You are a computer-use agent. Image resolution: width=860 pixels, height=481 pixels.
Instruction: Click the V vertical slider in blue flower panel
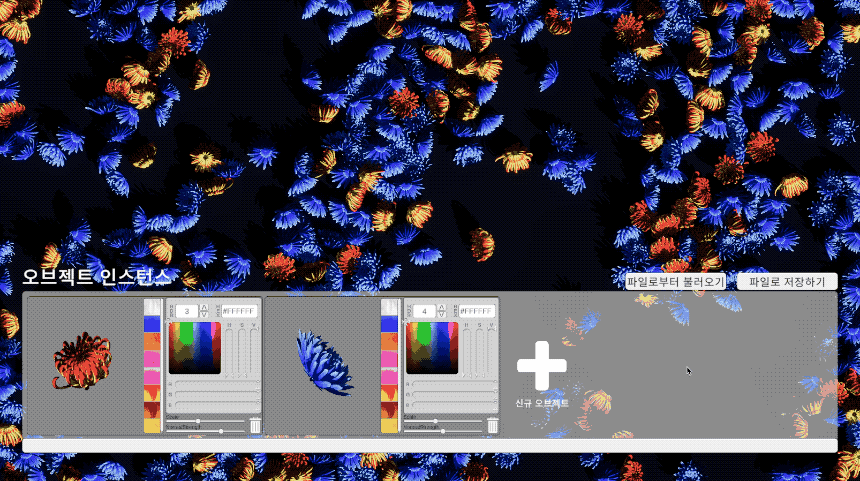pyautogui.click(x=492, y=351)
